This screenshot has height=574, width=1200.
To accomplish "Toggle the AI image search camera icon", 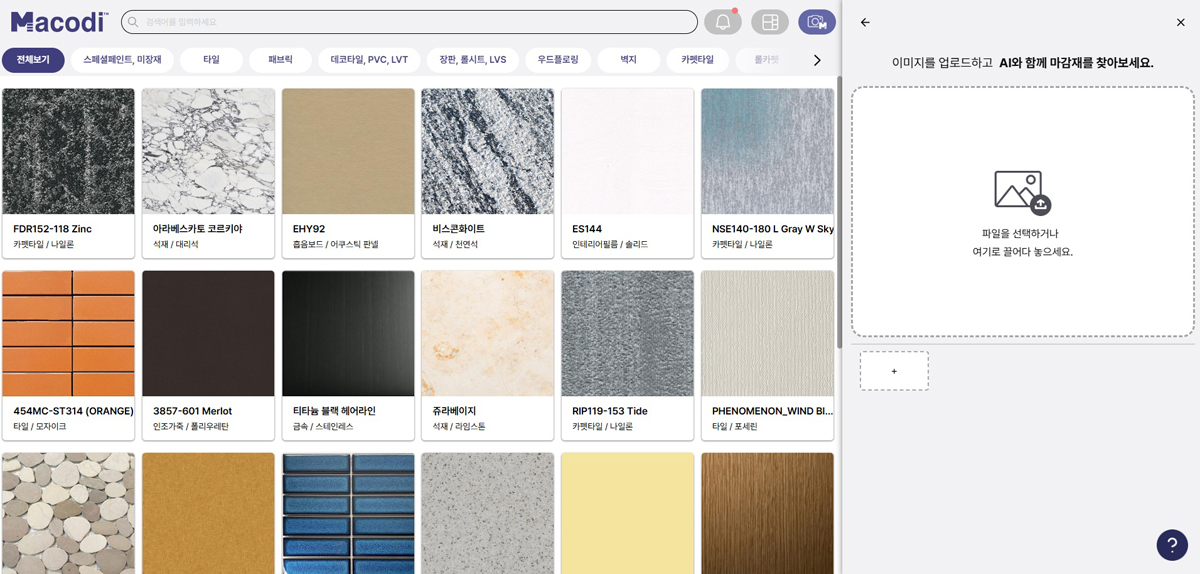I will pyautogui.click(x=817, y=22).
